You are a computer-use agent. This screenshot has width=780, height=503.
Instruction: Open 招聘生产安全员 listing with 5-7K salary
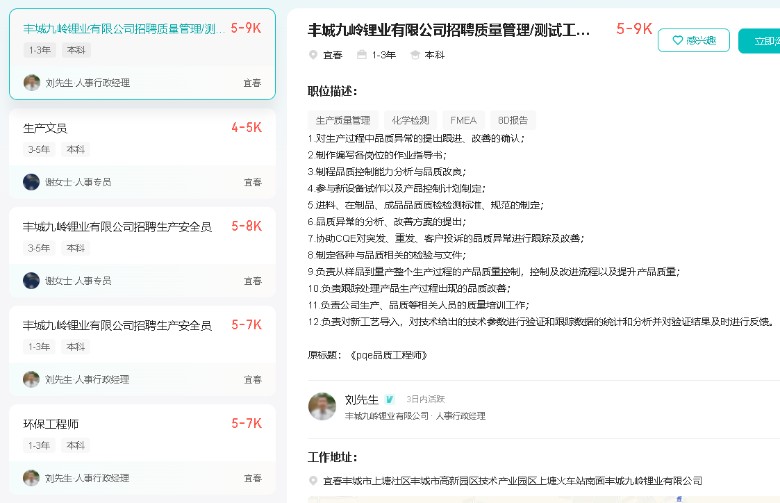(x=117, y=326)
